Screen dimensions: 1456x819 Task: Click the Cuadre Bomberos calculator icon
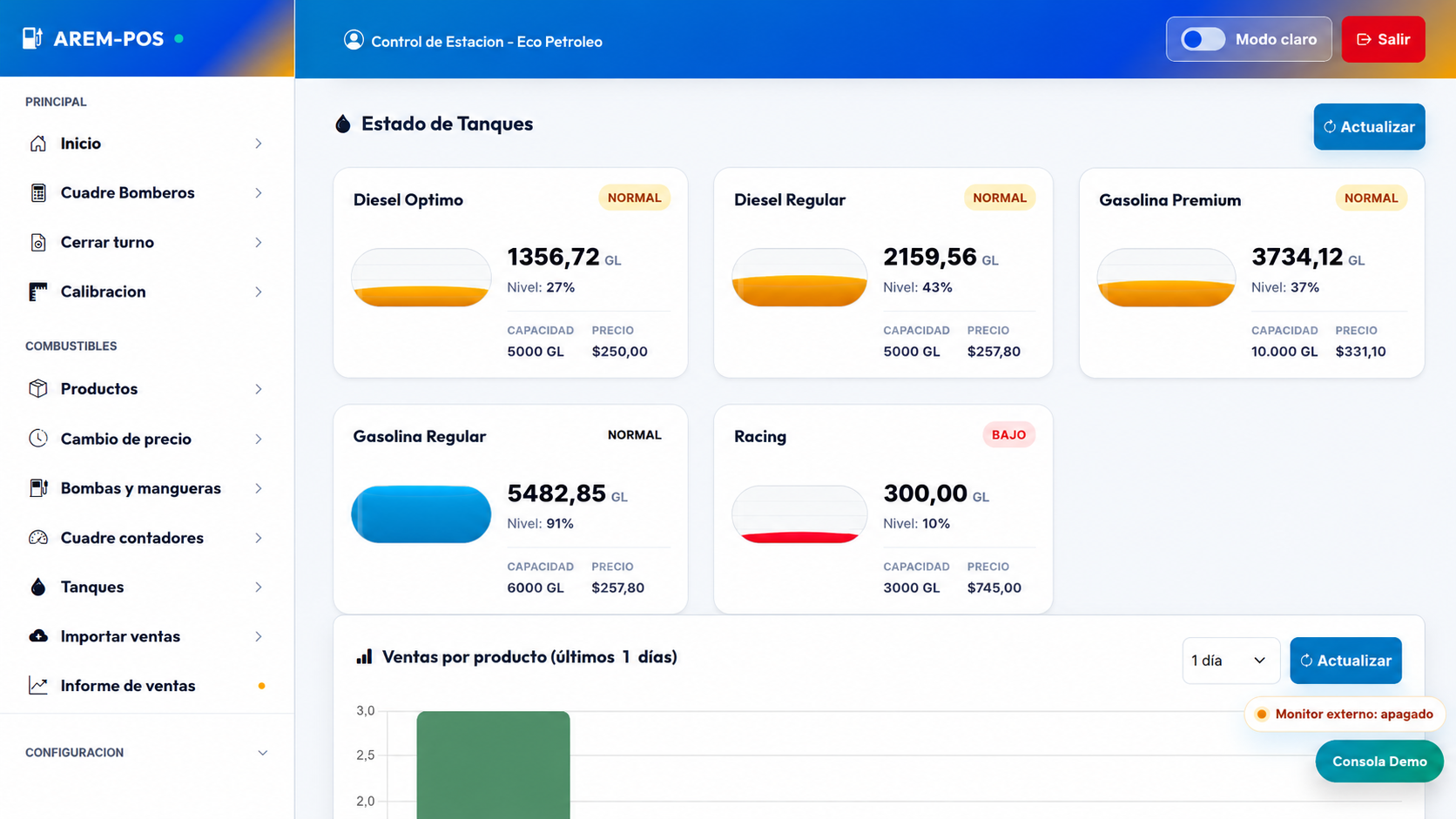38,193
